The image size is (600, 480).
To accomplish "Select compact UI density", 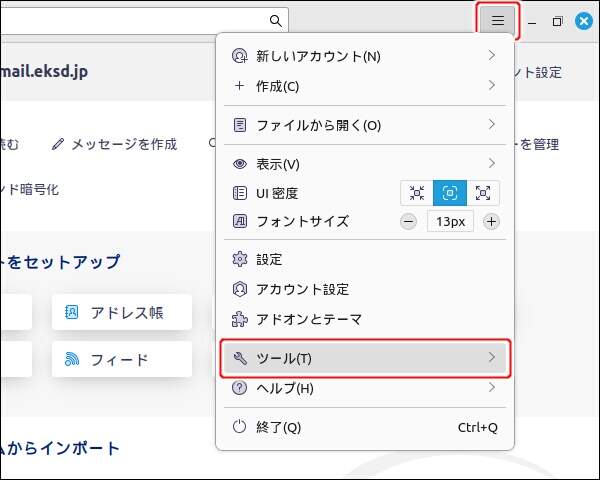I will click(417, 193).
